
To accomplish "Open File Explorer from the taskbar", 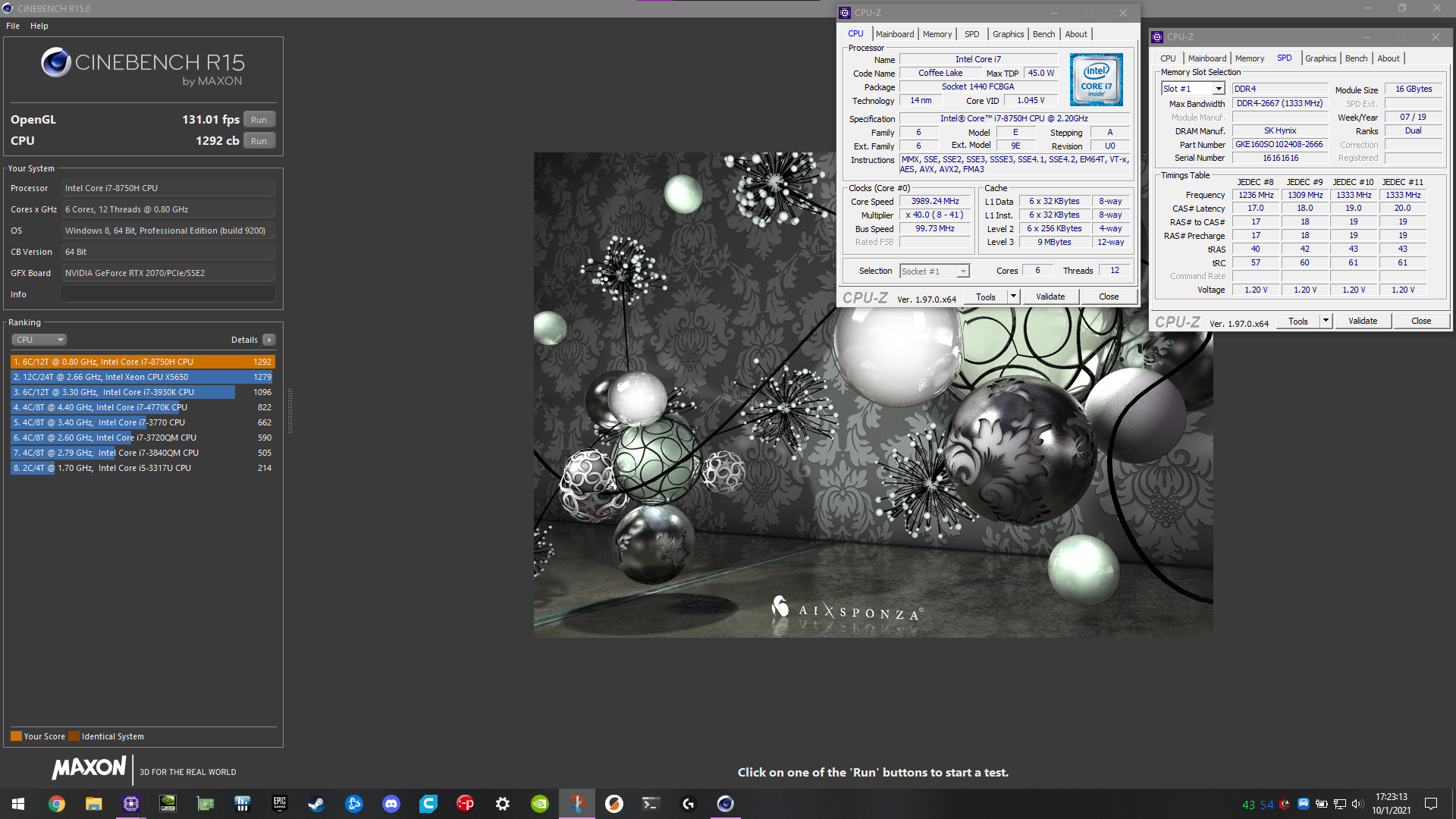I will point(94,804).
